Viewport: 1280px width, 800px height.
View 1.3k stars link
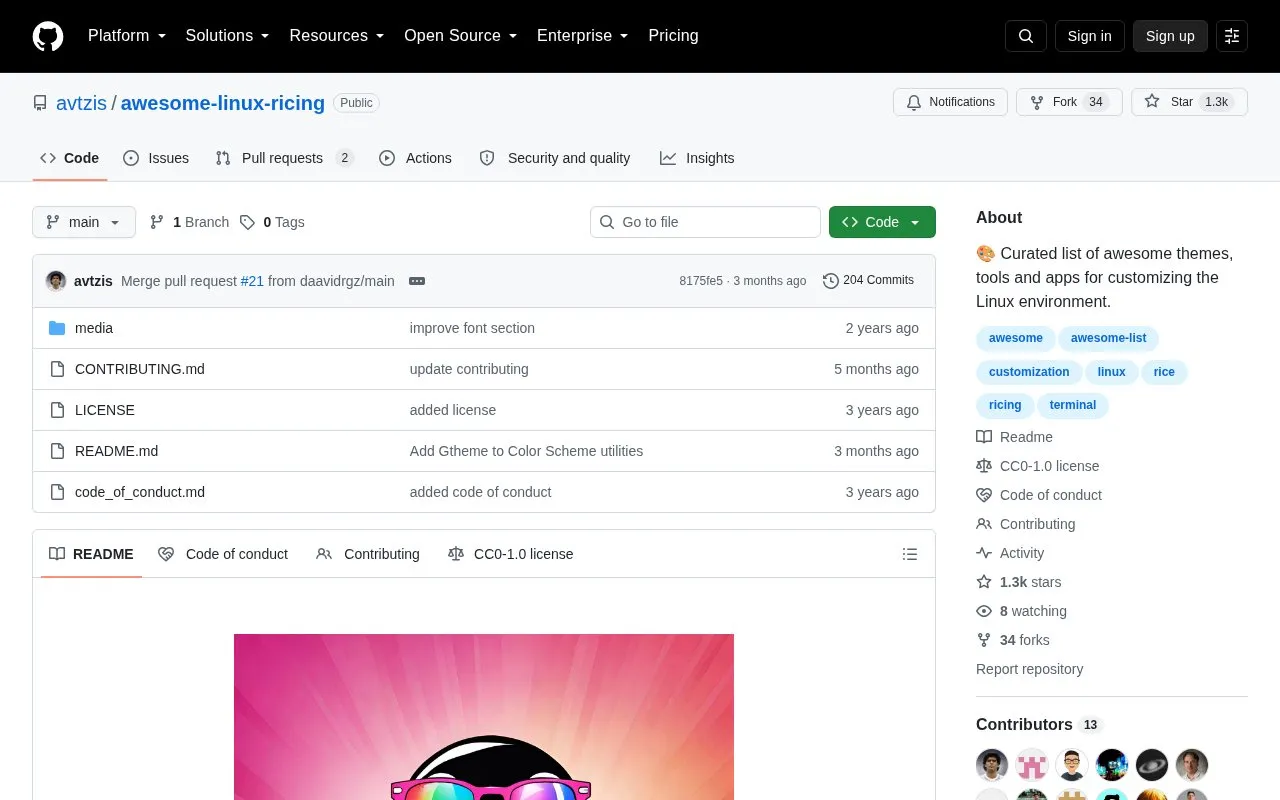[x=1019, y=582]
